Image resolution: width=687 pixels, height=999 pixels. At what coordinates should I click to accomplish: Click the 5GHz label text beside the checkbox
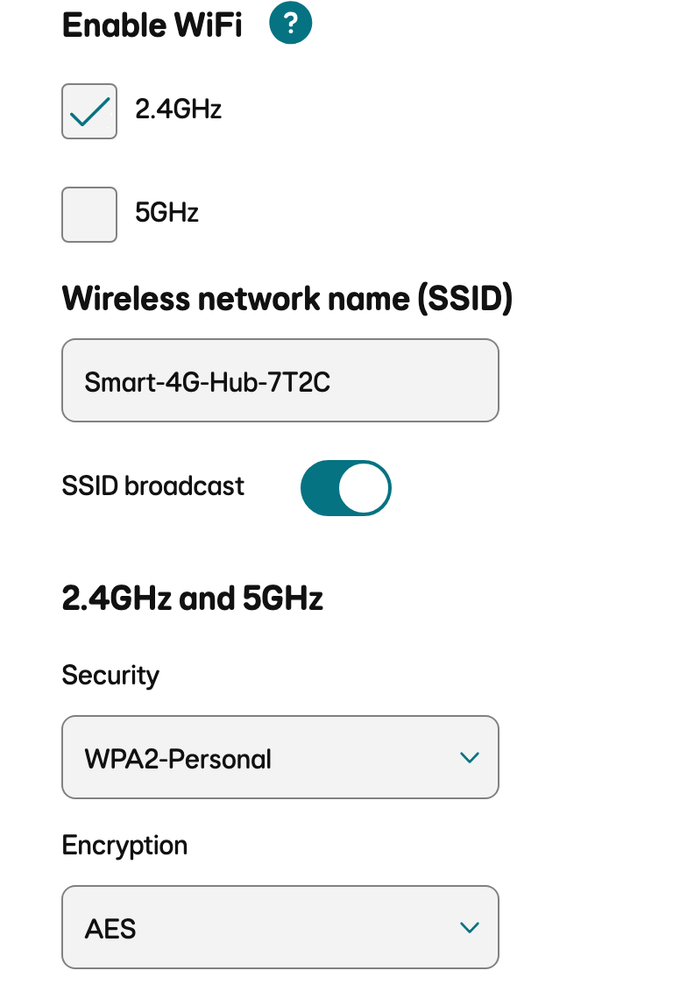[x=167, y=212]
